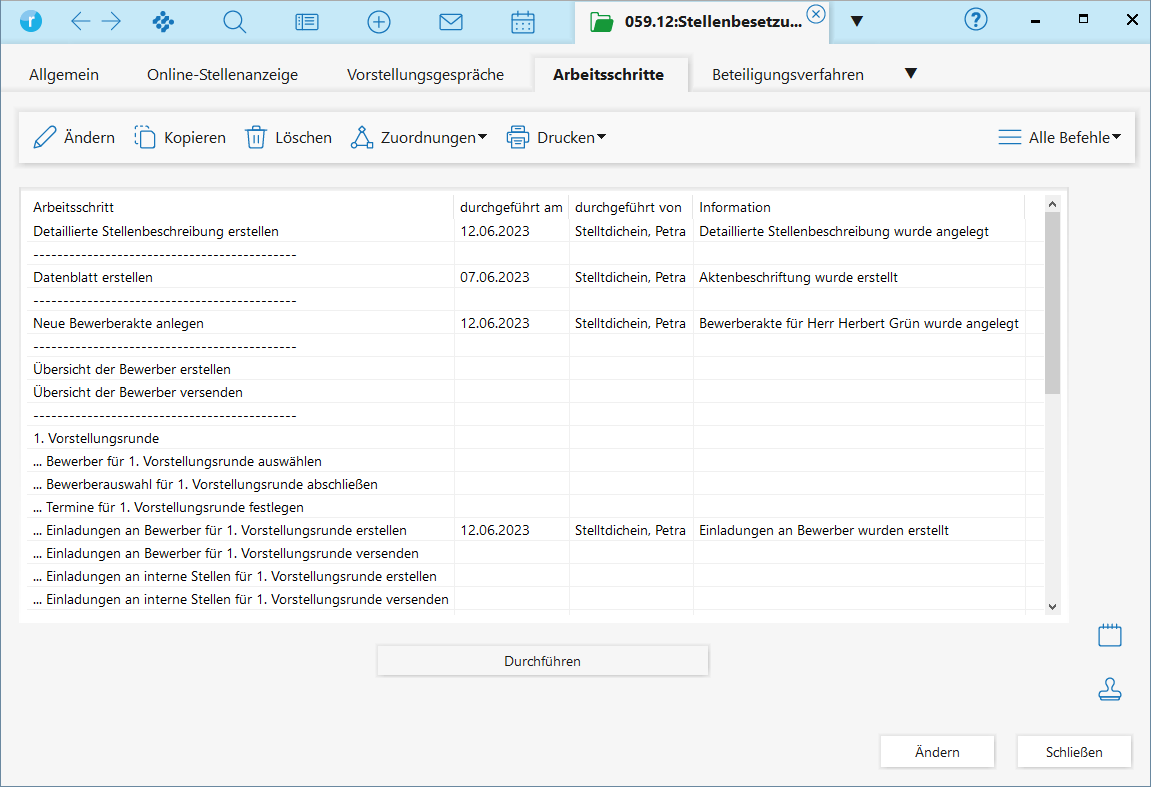Switch to the Vorstellungsgespräche tab

(425, 75)
